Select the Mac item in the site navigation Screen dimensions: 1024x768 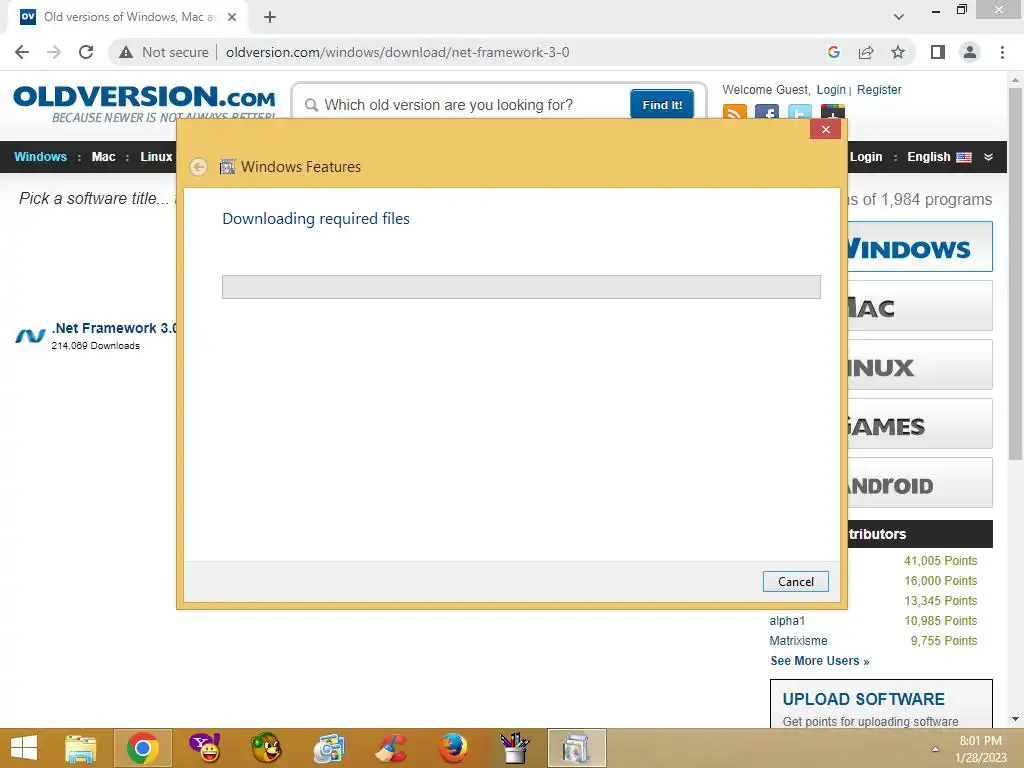click(x=103, y=157)
